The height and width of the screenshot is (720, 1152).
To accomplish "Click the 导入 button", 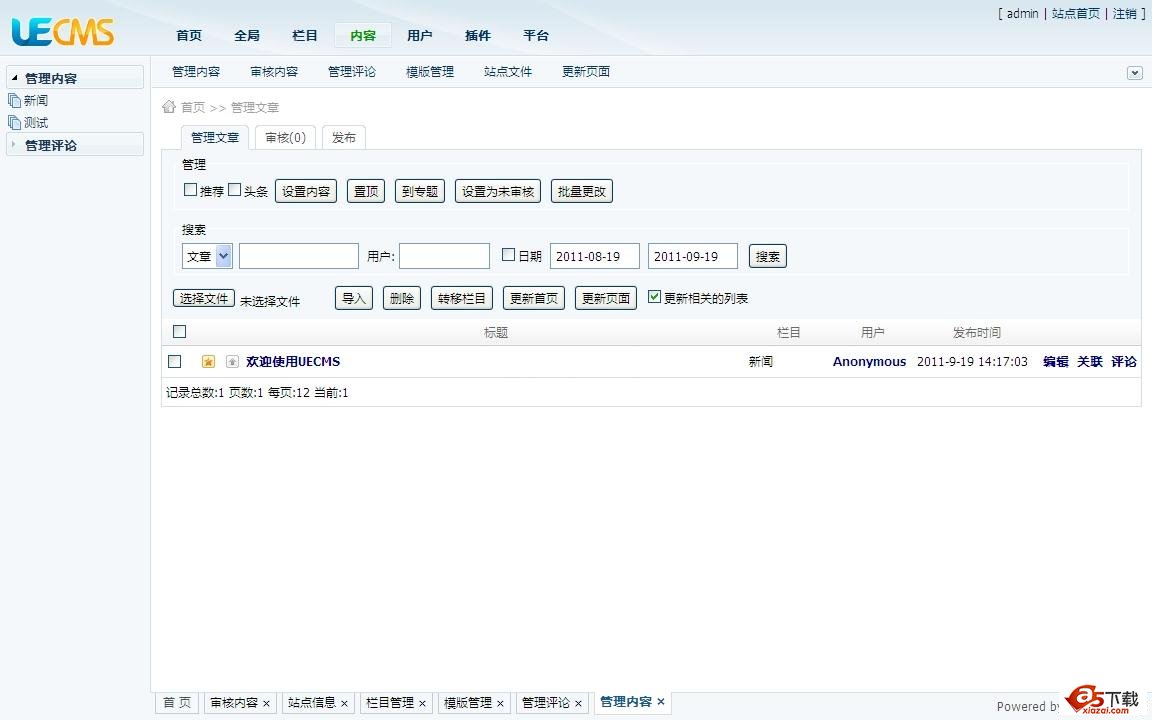I will 354,298.
